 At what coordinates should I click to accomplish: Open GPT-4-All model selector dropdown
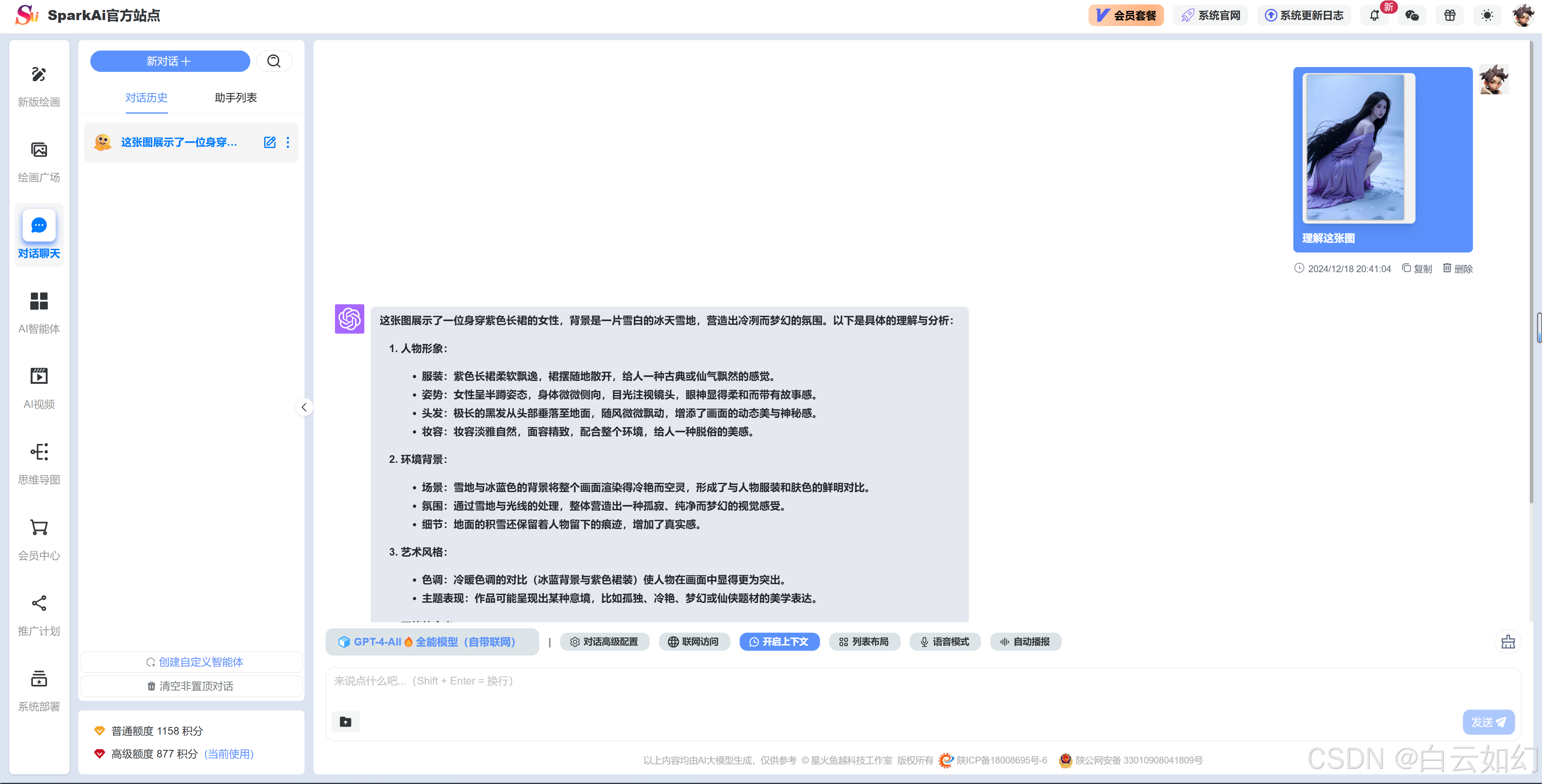tap(432, 641)
